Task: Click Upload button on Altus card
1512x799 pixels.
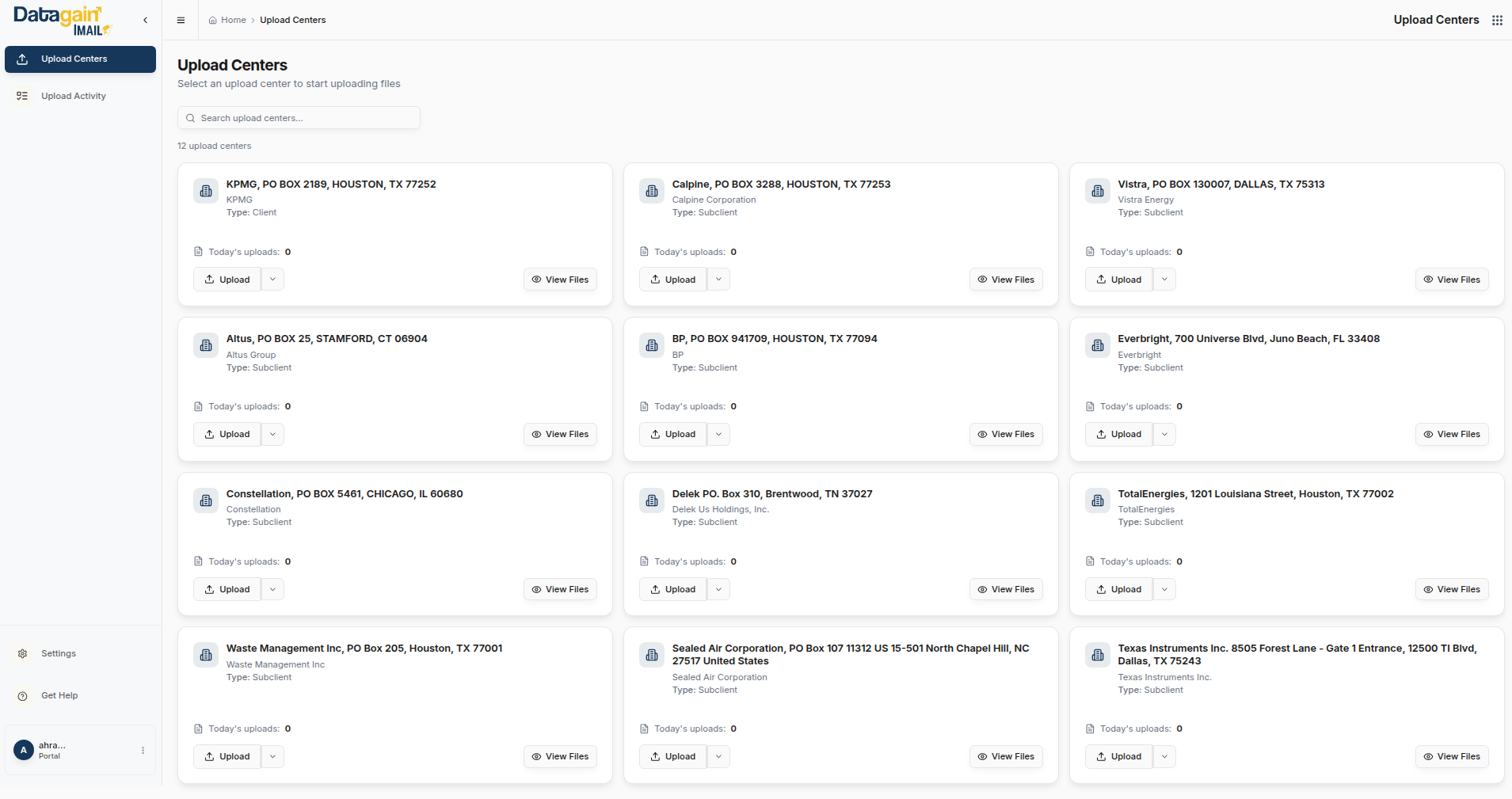Action: 227,434
